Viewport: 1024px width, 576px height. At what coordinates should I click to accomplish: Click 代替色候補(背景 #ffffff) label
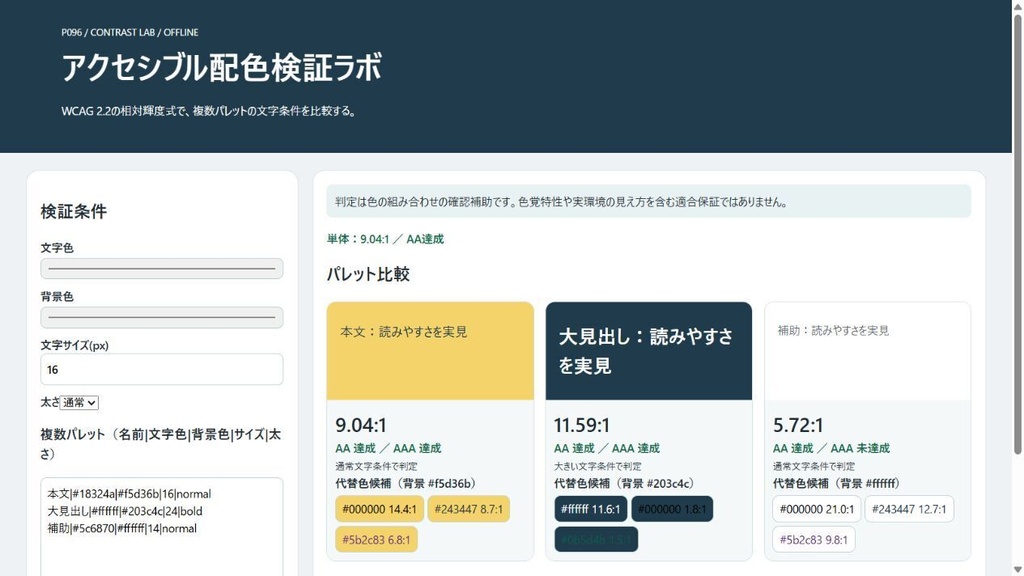(x=838, y=484)
